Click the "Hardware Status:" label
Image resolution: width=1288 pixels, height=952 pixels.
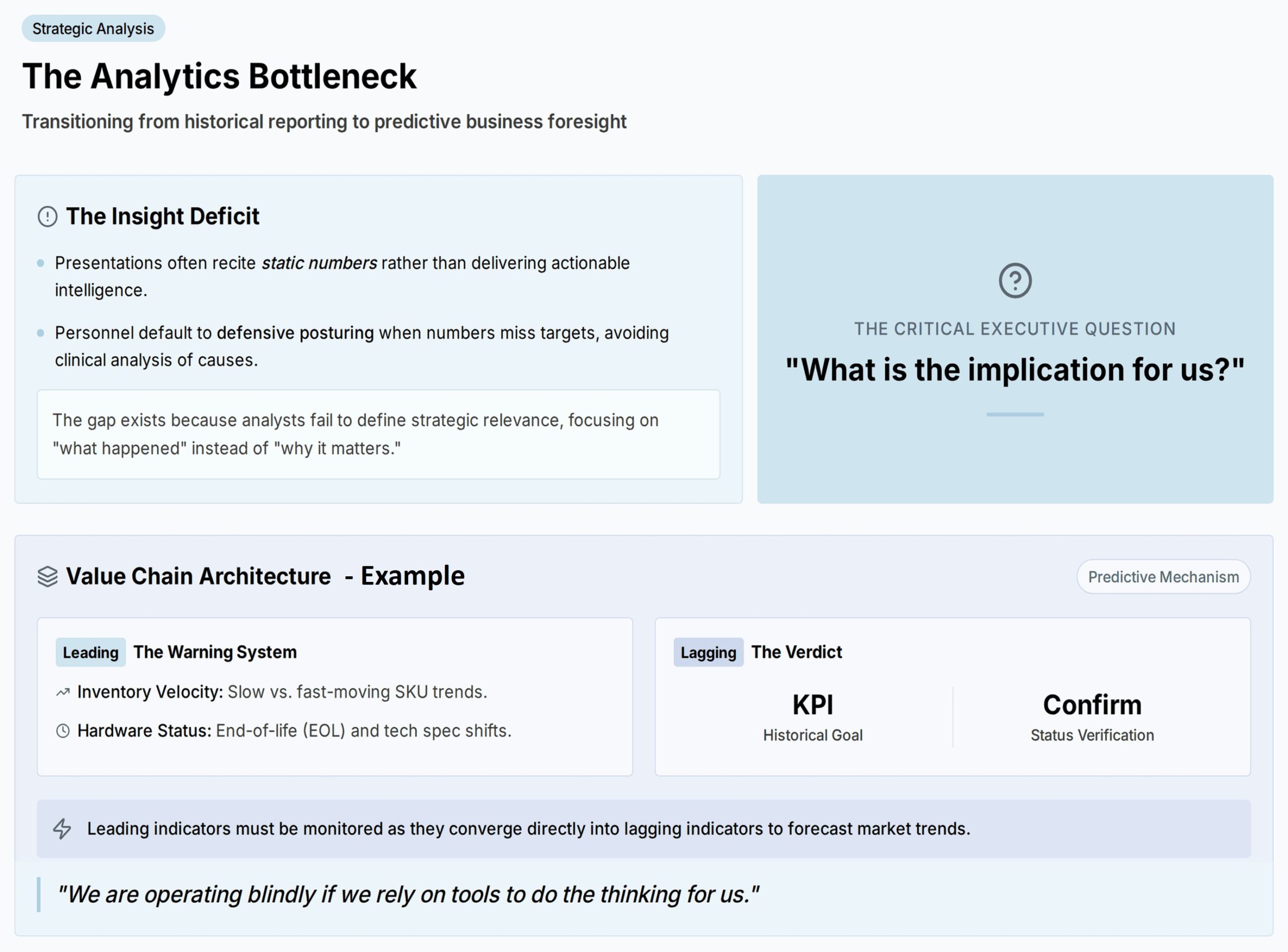[144, 731]
